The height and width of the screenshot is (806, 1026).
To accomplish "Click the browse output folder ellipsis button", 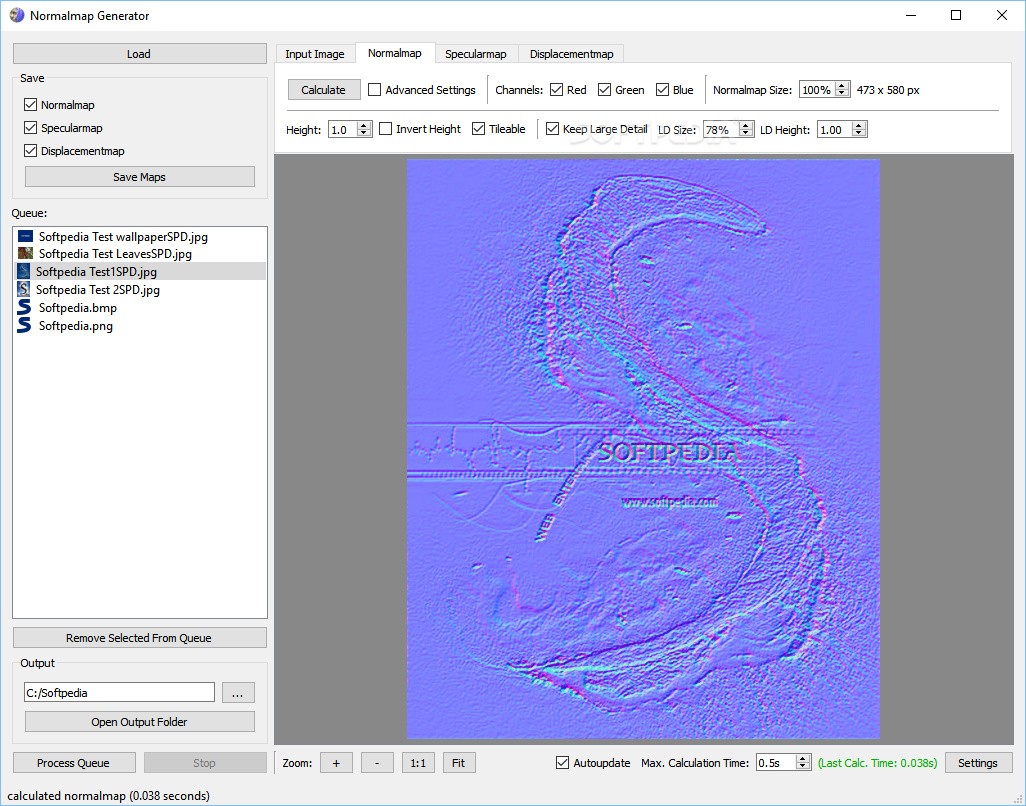I will [238, 693].
